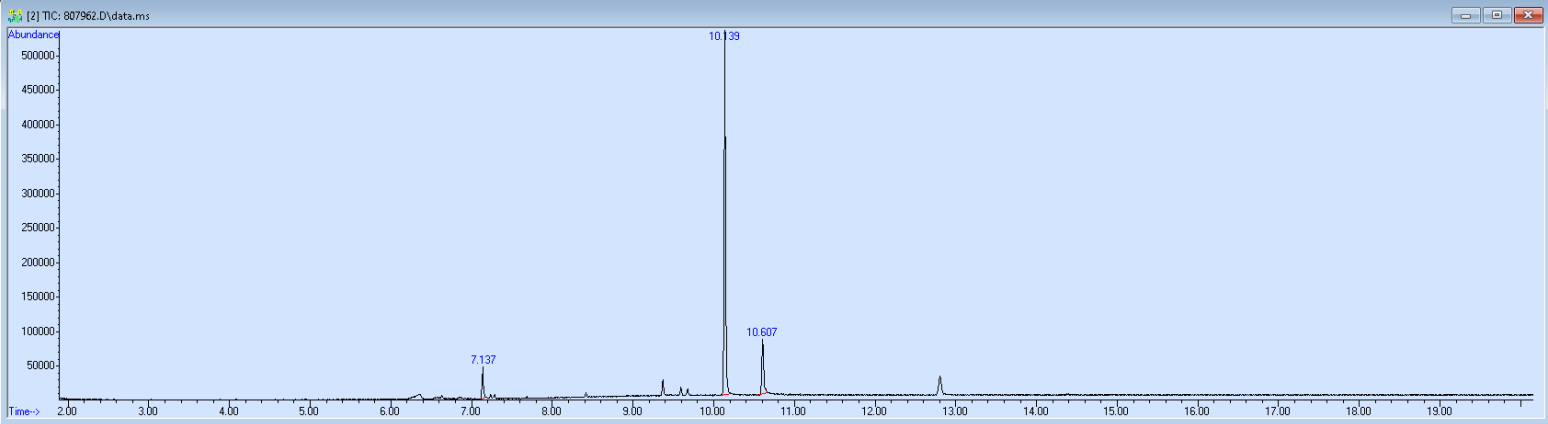Click the 2.00 time axis tick label
The image size is (1548, 424).
click(x=66, y=411)
